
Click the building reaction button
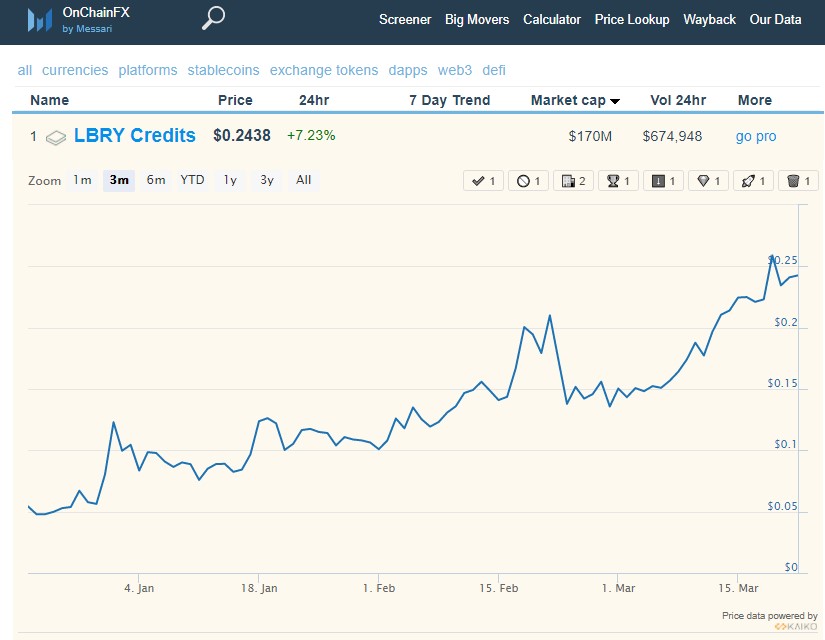tap(574, 181)
